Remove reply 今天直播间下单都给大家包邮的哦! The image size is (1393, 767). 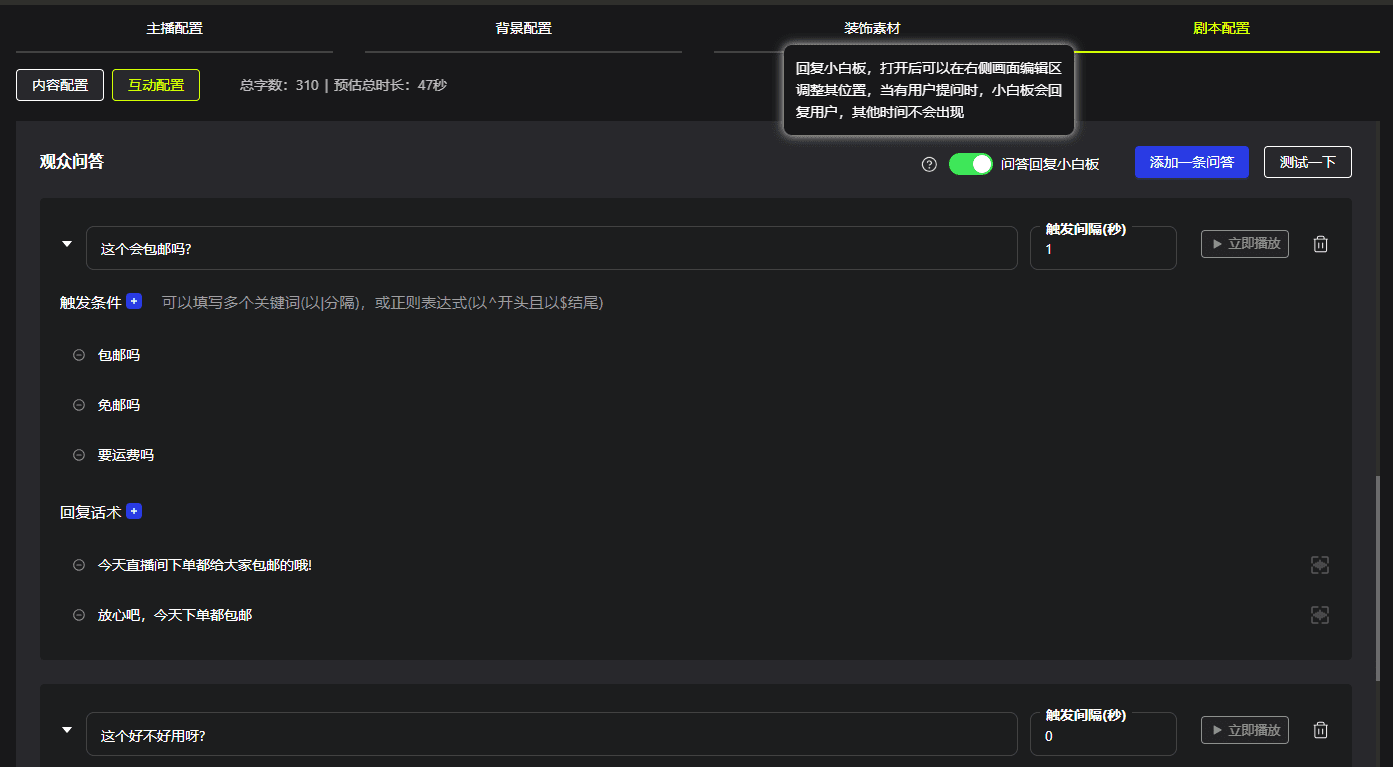(79, 565)
